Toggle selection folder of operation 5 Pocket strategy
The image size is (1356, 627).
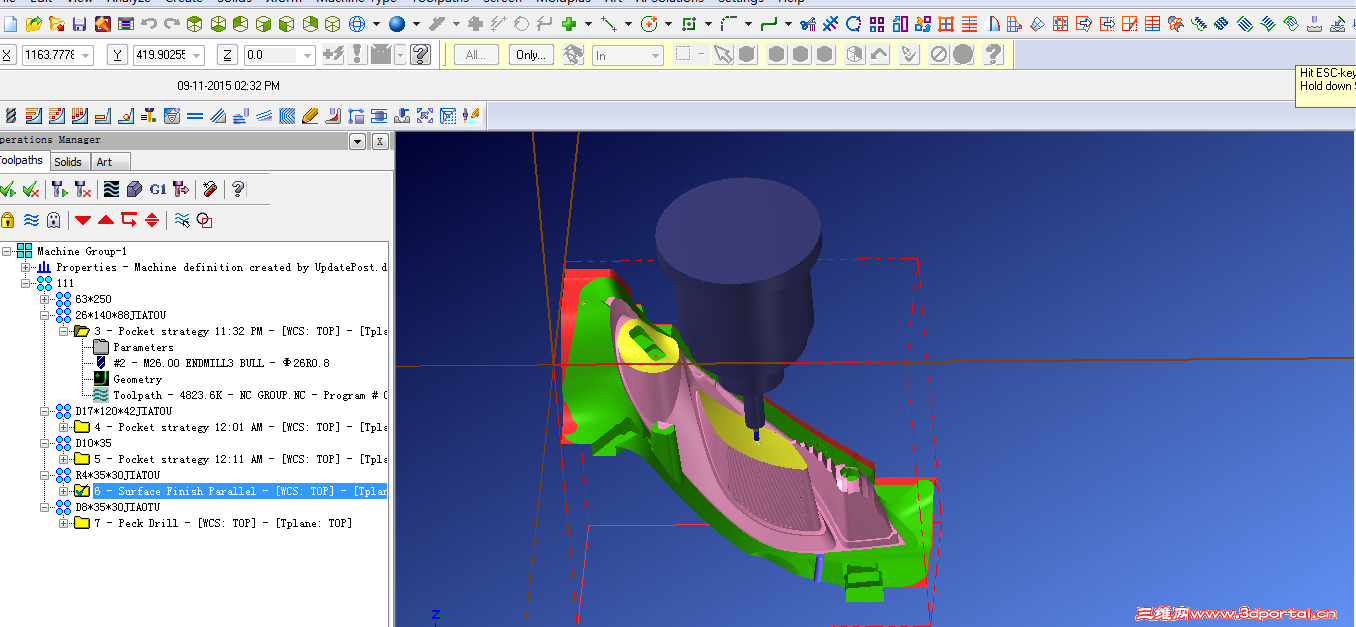tap(82, 459)
